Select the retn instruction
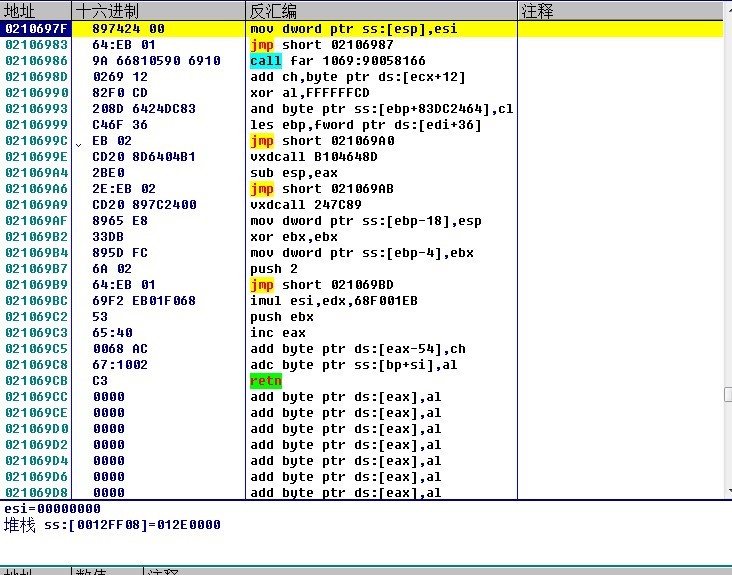This screenshot has width=732, height=575. 266,381
